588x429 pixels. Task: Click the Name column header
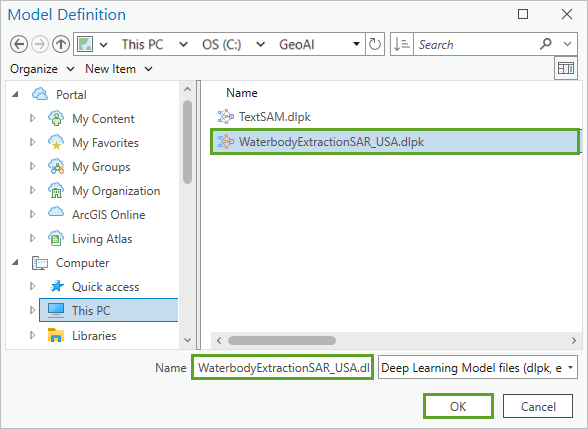[242, 93]
